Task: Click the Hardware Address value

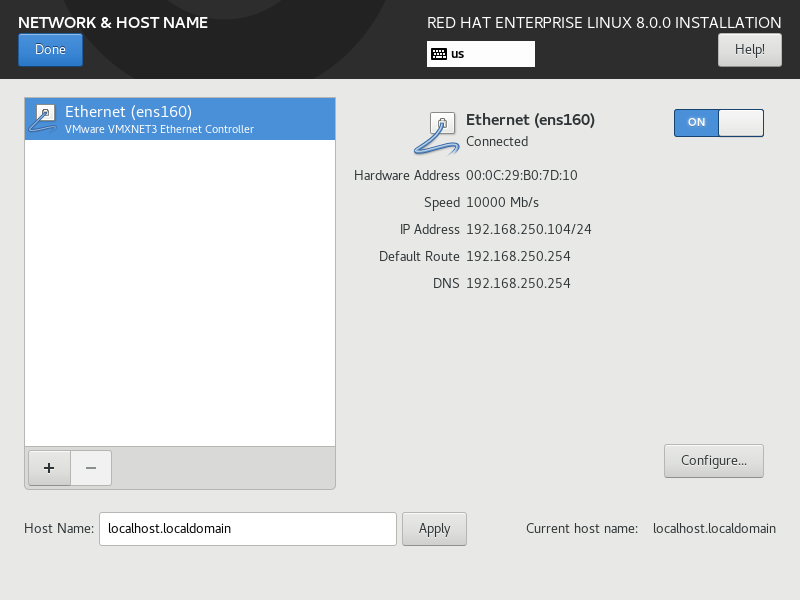Action: coord(521,176)
